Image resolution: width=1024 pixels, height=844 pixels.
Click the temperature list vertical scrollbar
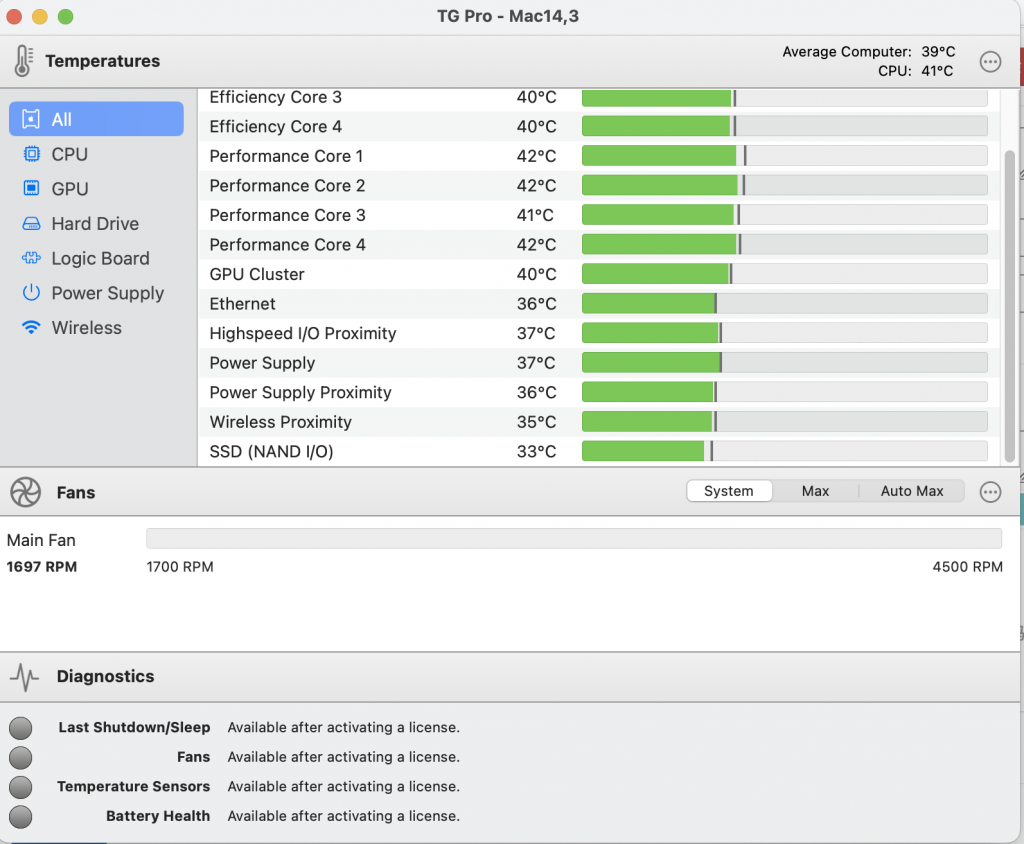[x=1009, y=300]
